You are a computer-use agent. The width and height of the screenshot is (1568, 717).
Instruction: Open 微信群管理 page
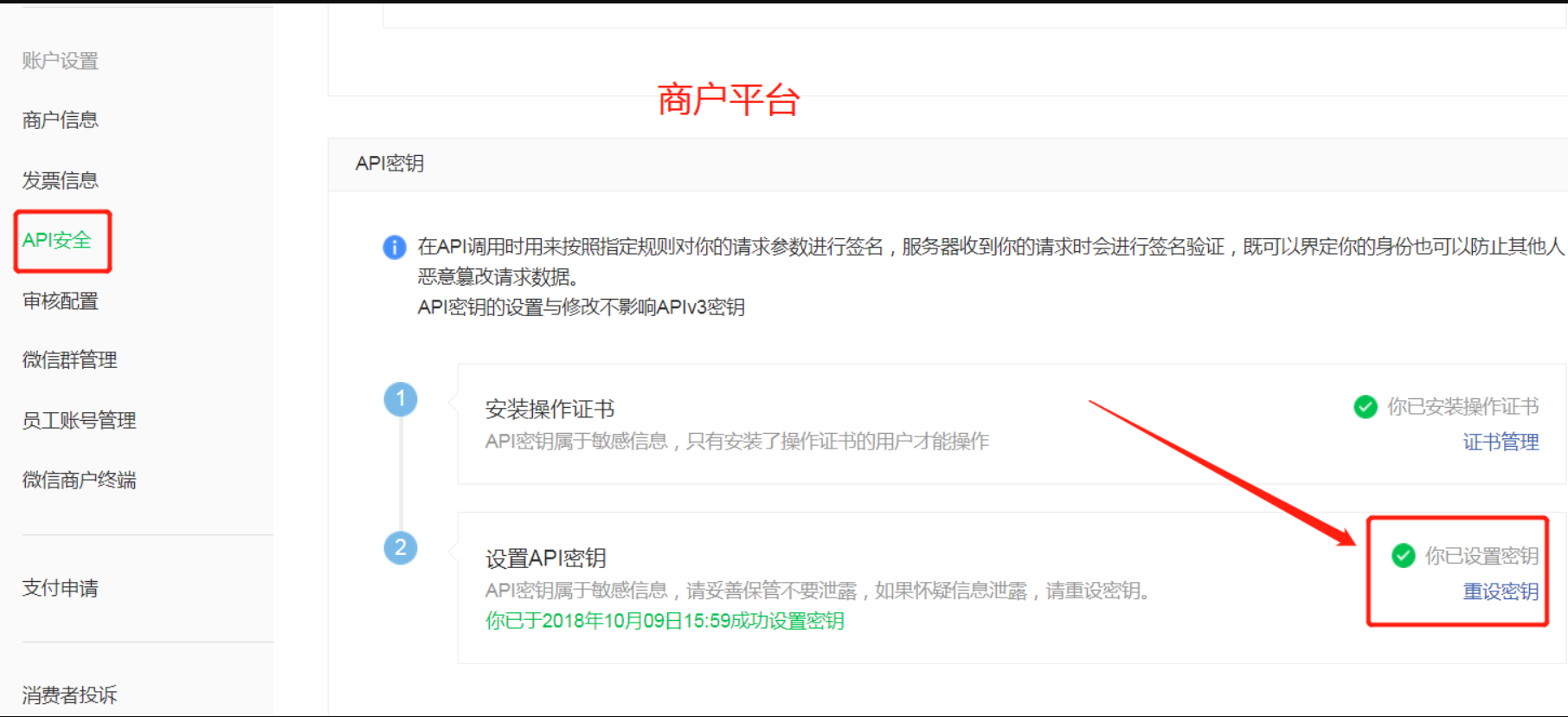70,360
